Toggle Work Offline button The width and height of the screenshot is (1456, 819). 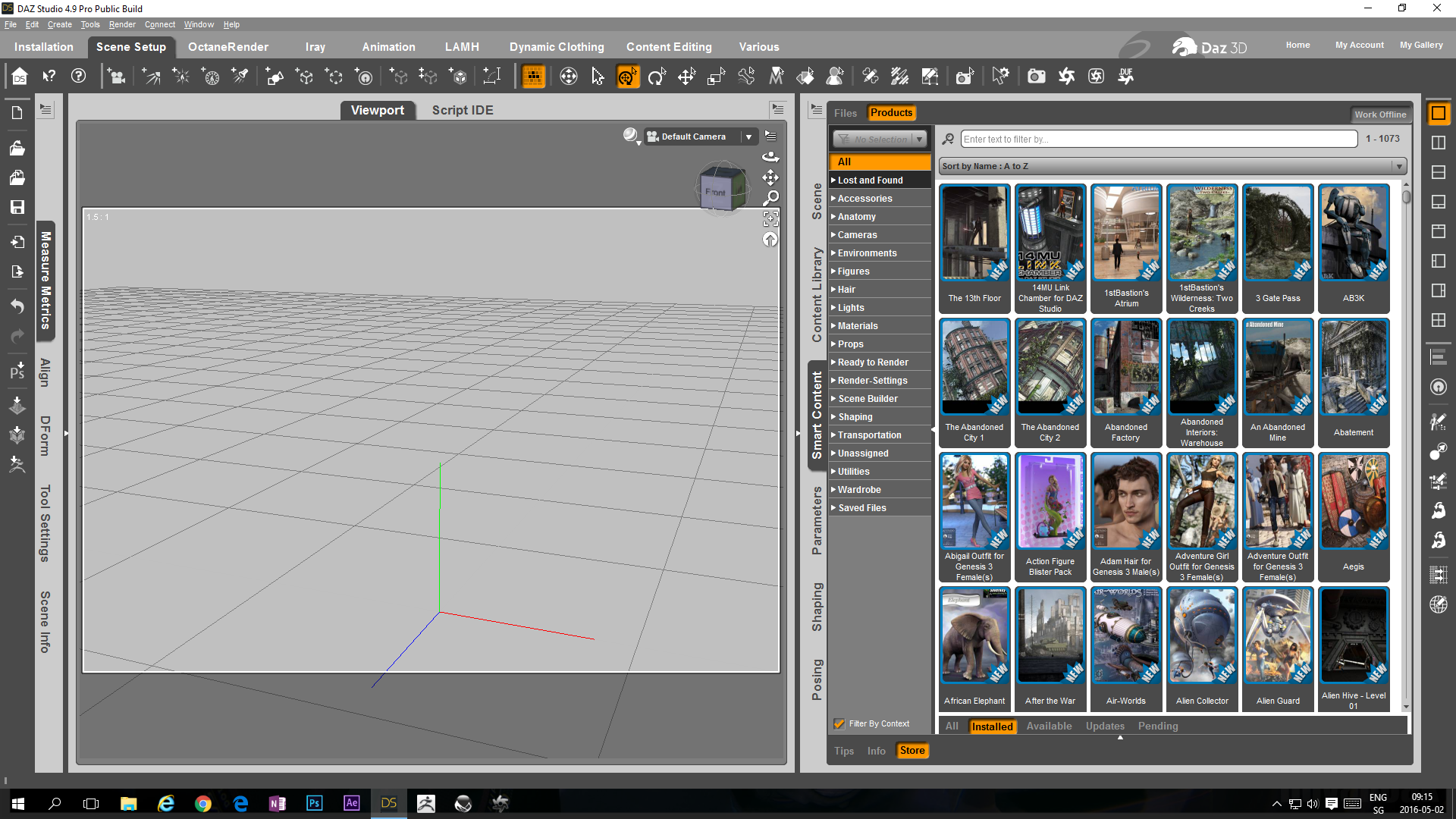tap(1380, 115)
